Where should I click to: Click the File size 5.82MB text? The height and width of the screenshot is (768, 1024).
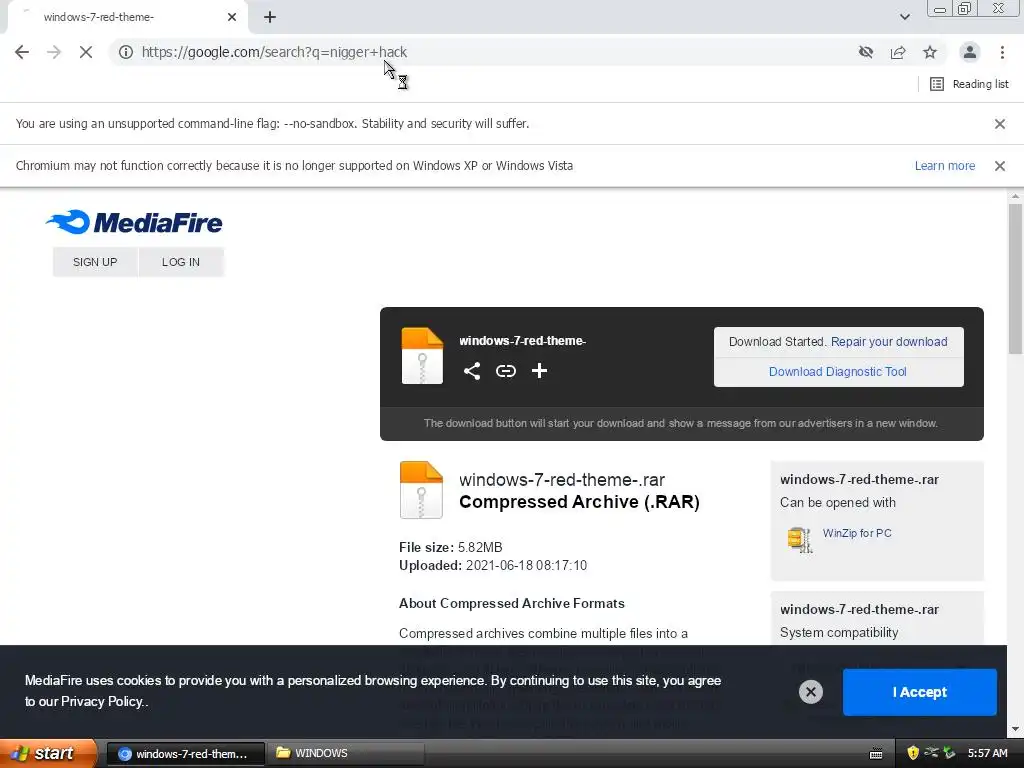451,548
